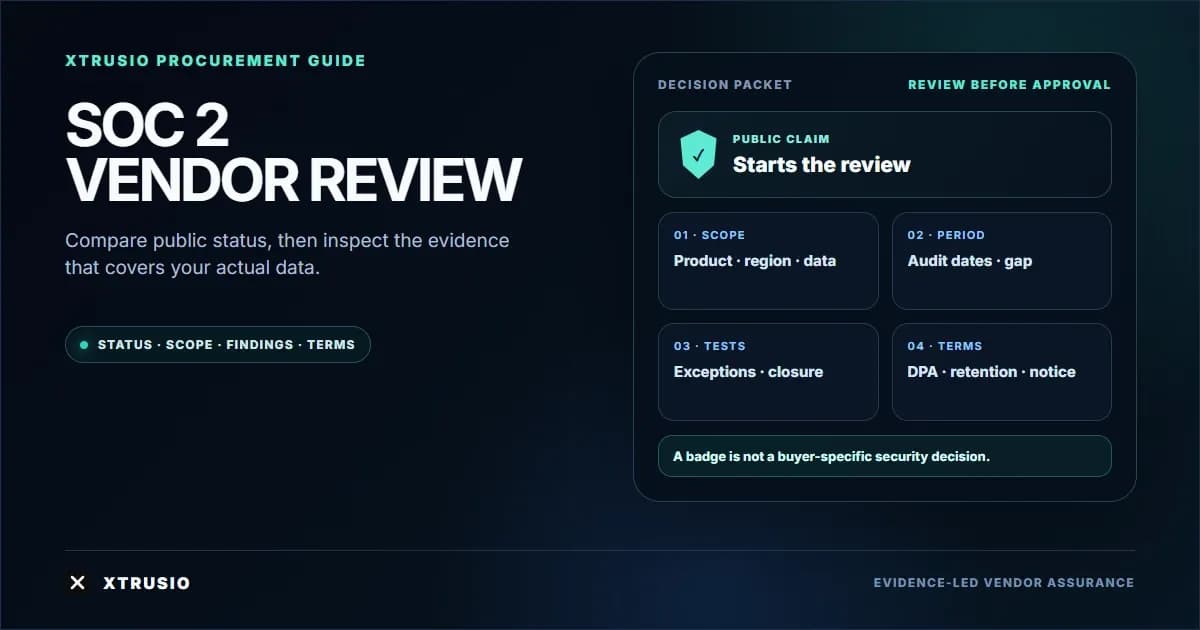The height and width of the screenshot is (630, 1200).
Task: Open the 01 · Scope card
Action: pos(768,261)
